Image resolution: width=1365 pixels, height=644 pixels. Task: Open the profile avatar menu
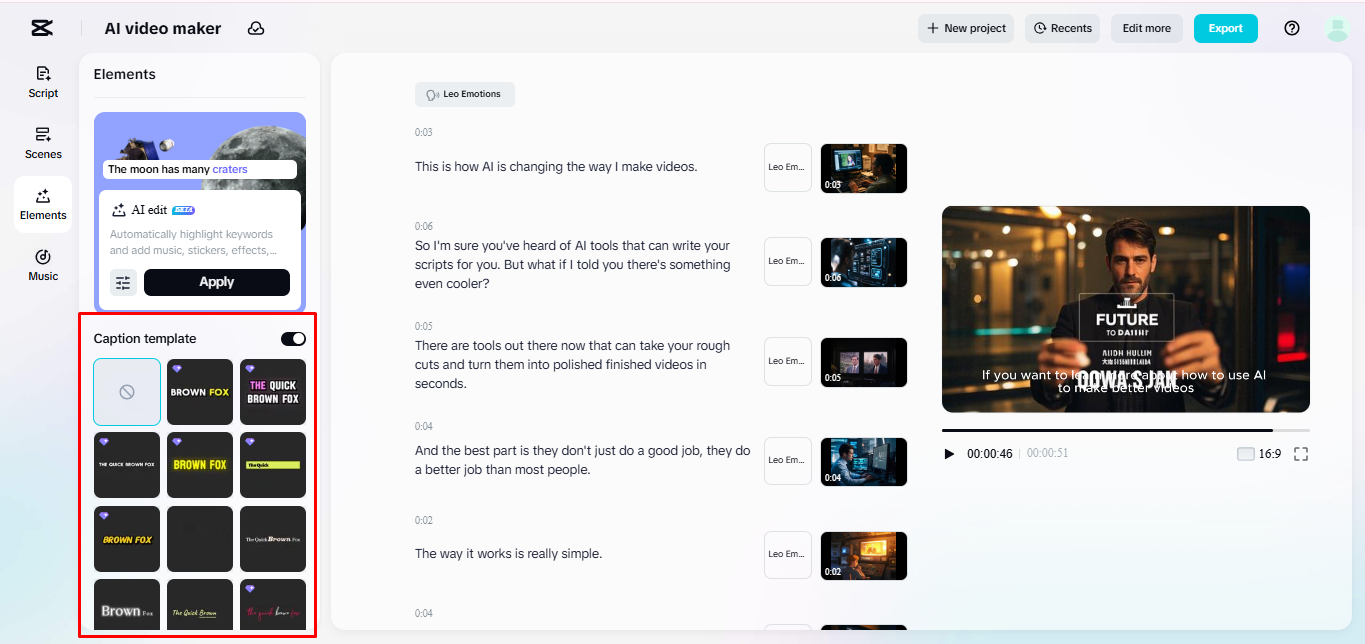(1337, 28)
